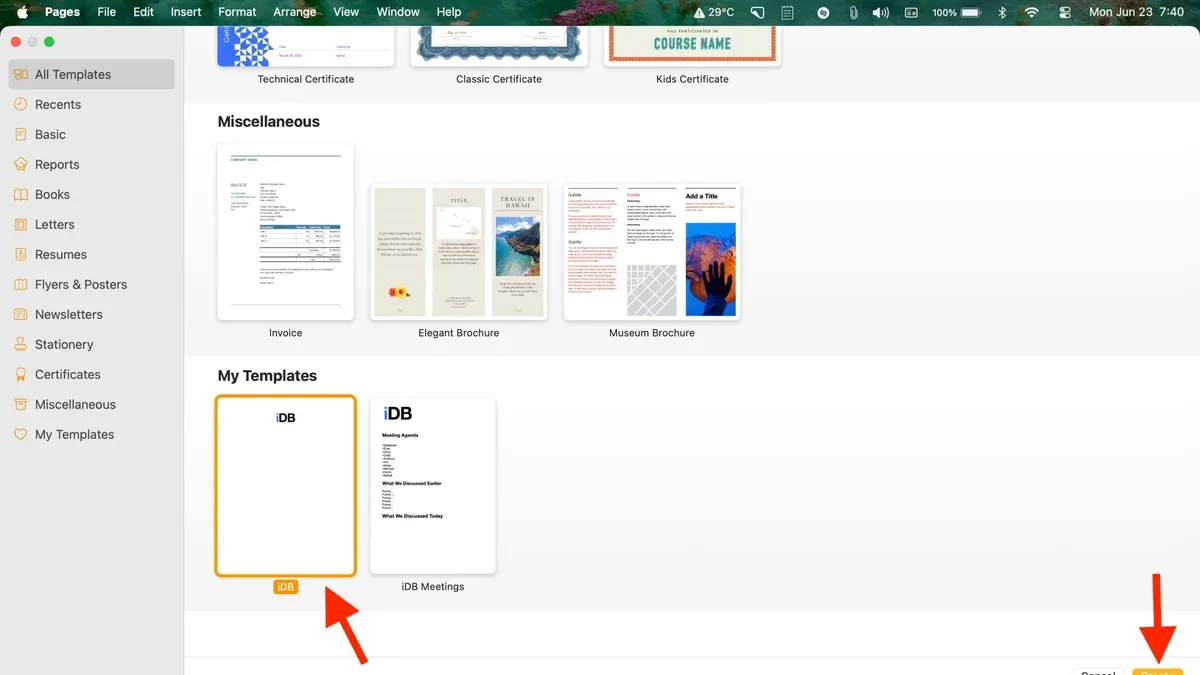Open the Apple menu
The image size is (1200, 675).
click(x=22, y=12)
